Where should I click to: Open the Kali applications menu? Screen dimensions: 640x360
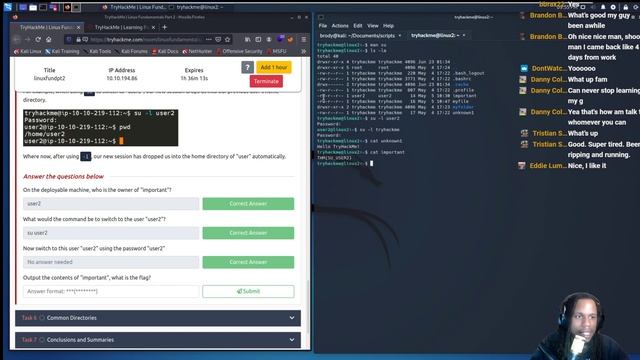[7, 7]
